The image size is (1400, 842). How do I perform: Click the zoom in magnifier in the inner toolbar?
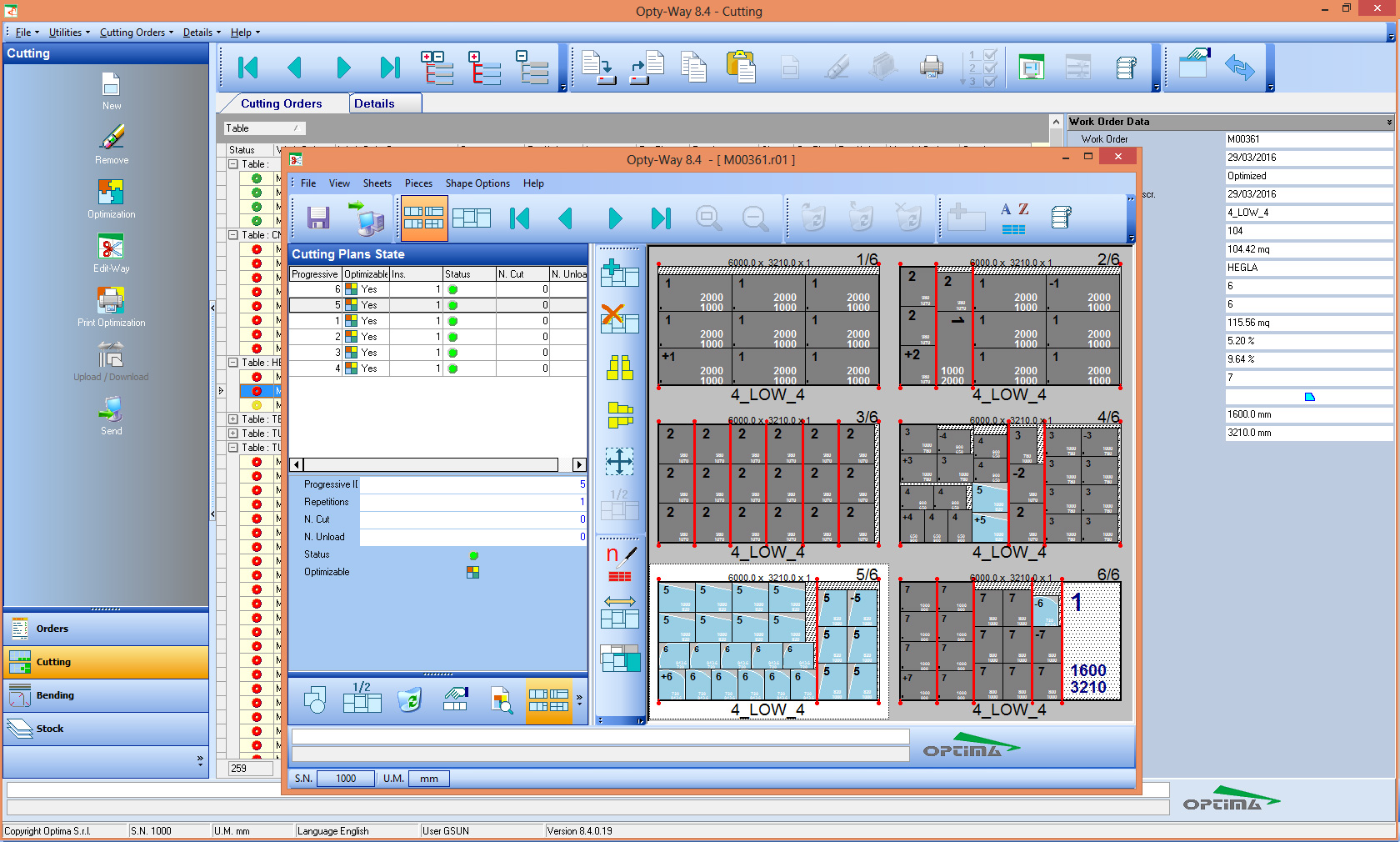708,218
